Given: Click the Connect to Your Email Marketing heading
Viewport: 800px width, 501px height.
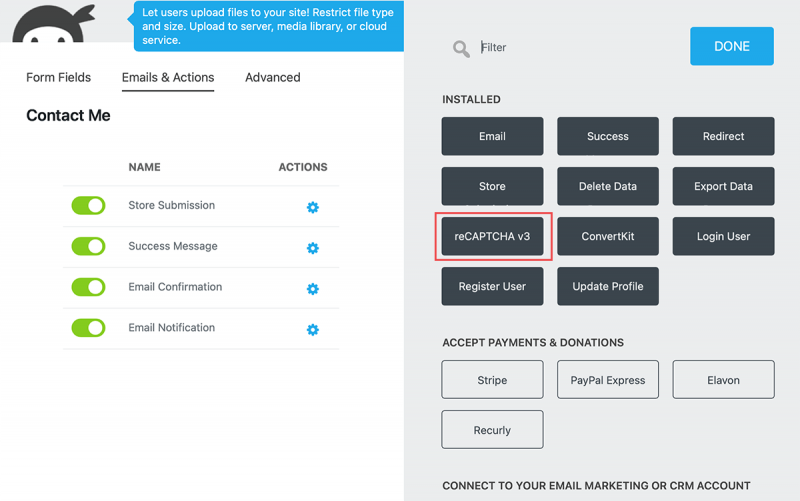Looking at the screenshot, I should click(596, 486).
